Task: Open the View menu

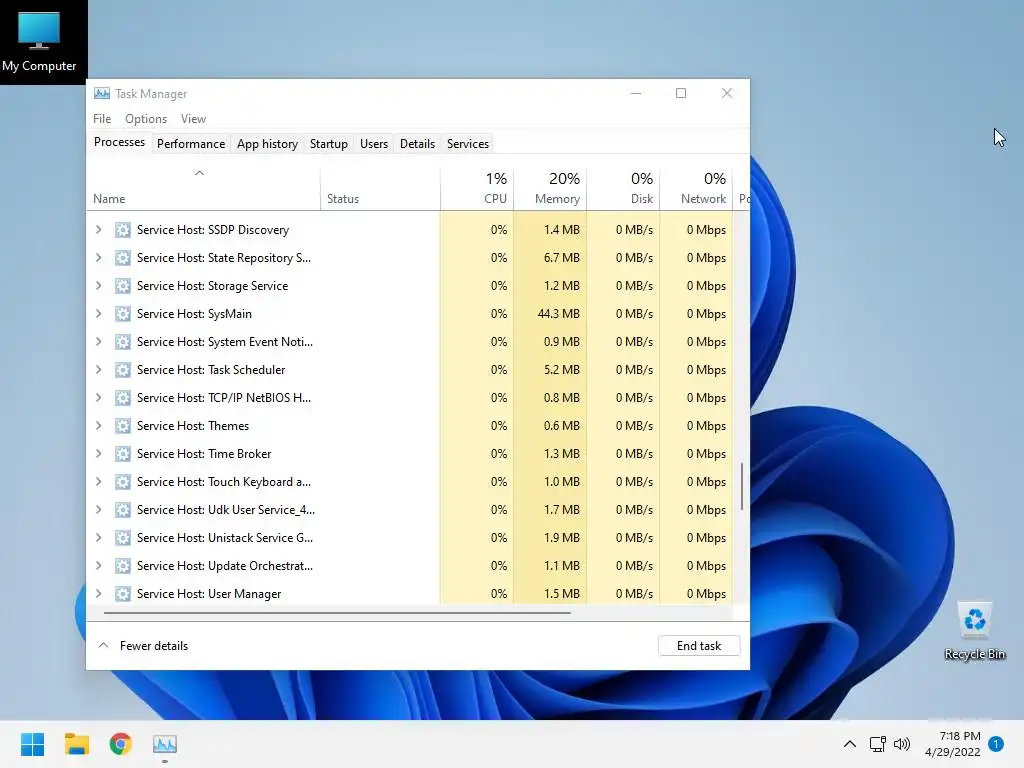Action: [193, 119]
